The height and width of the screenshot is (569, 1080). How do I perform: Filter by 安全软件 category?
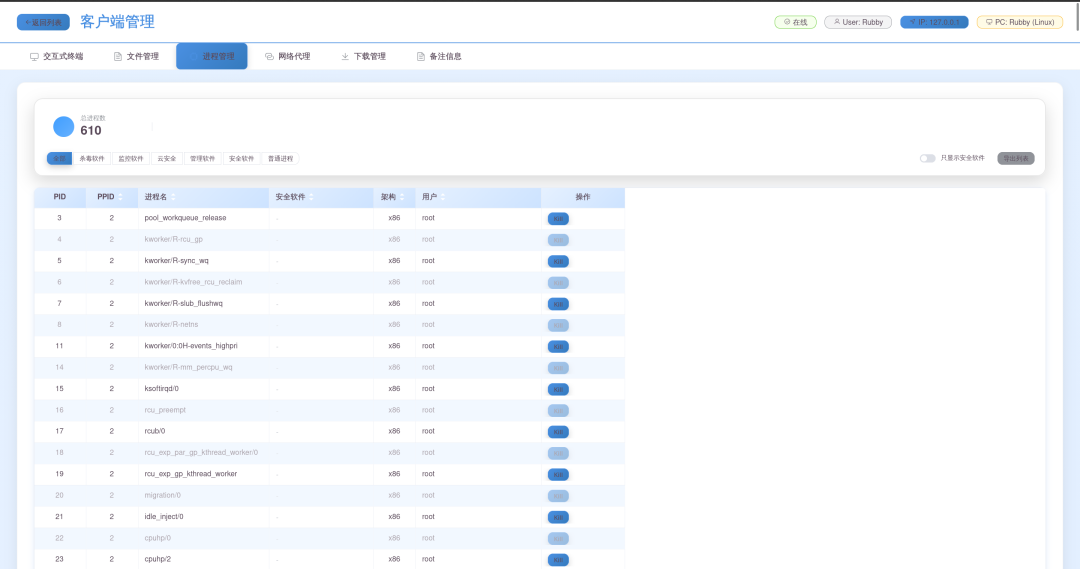point(242,158)
